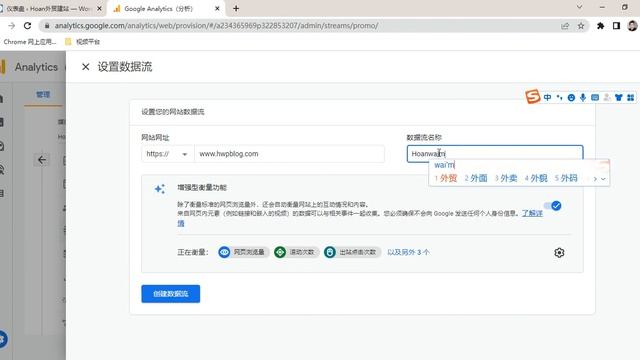The height and width of the screenshot is (360, 640).
Task: Toggle enhanced measurement switch off
Action: pos(553,206)
